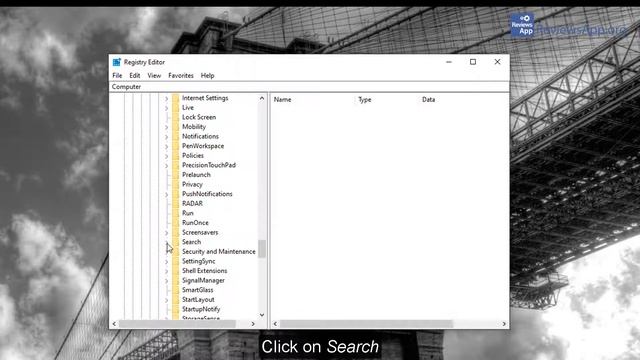
Task: Click the SignalManager folder icon
Action: tap(176, 280)
